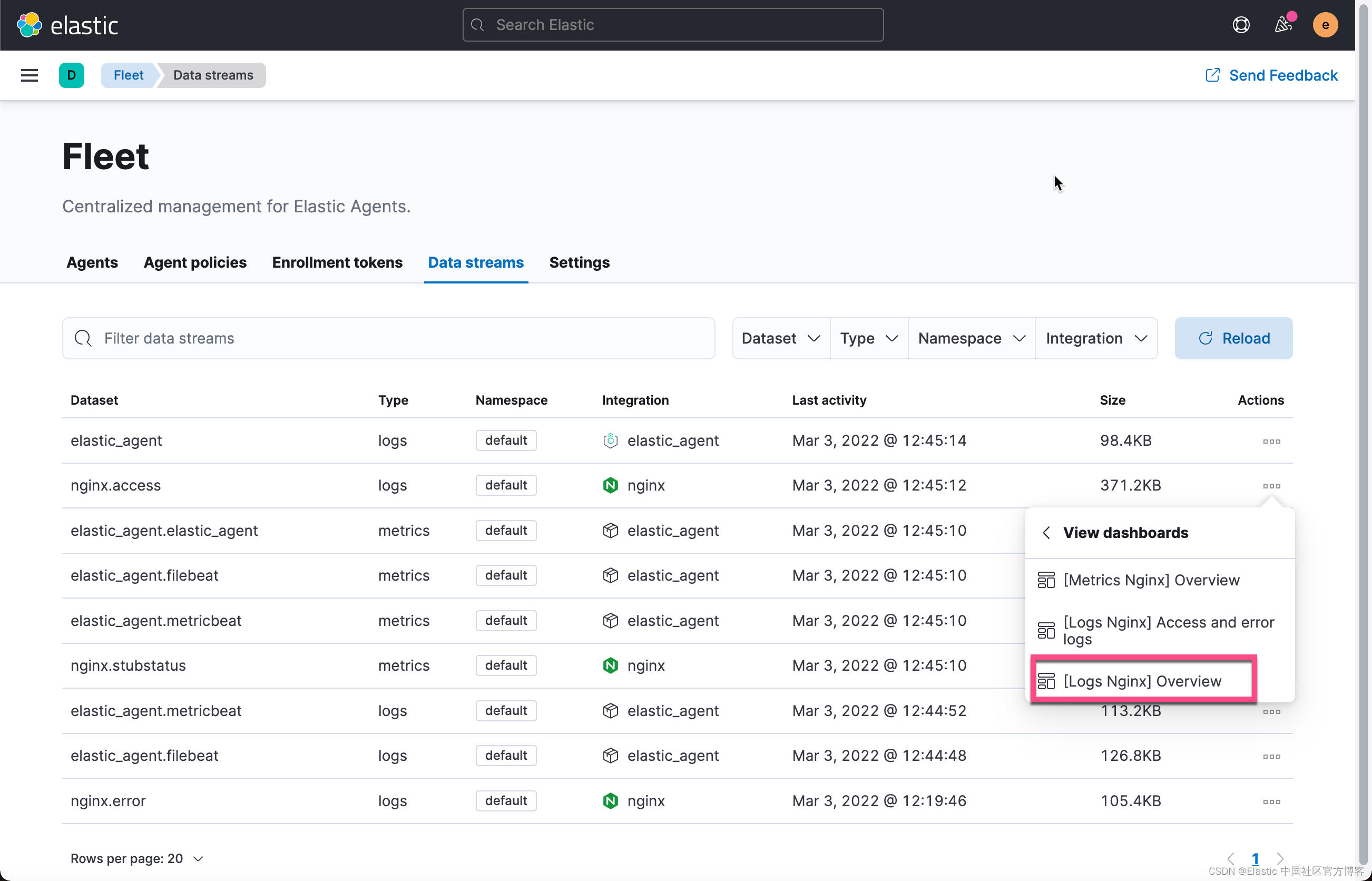1372x881 pixels.
Task: Go back from View dashboards panel
Action: (1046, 533)
